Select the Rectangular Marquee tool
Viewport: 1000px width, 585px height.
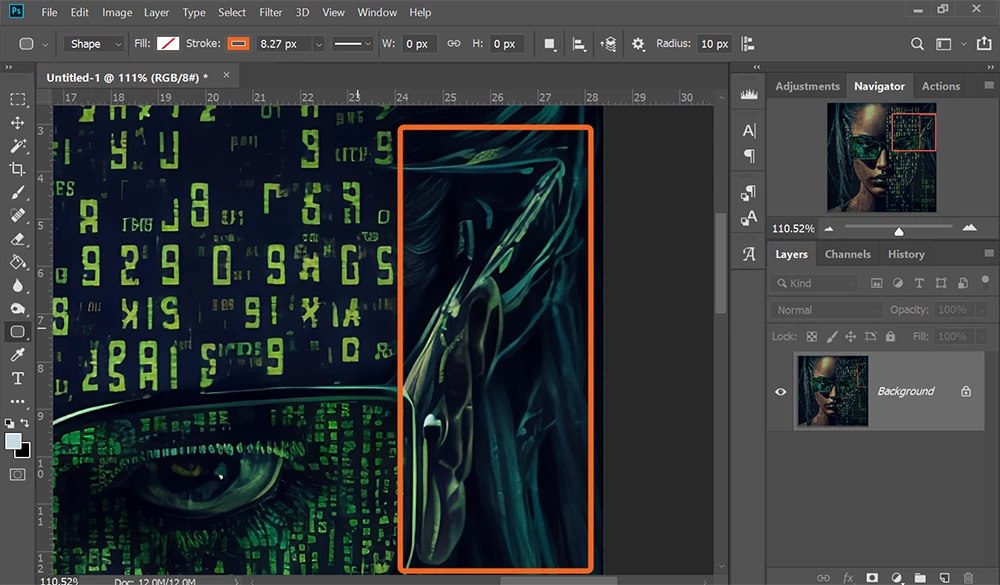(18, 99)
